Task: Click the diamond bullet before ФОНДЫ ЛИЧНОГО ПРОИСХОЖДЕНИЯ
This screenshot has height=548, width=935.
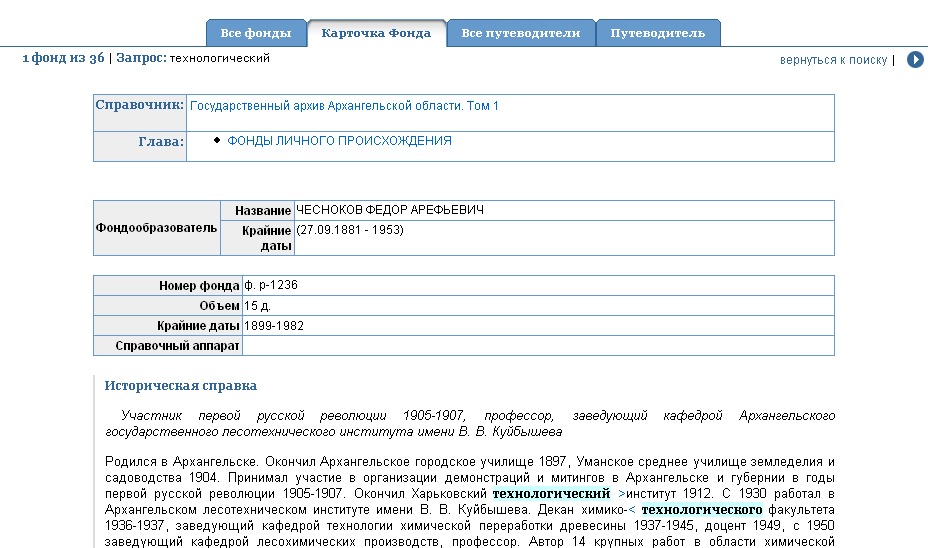Action: (x=217, y=141)
